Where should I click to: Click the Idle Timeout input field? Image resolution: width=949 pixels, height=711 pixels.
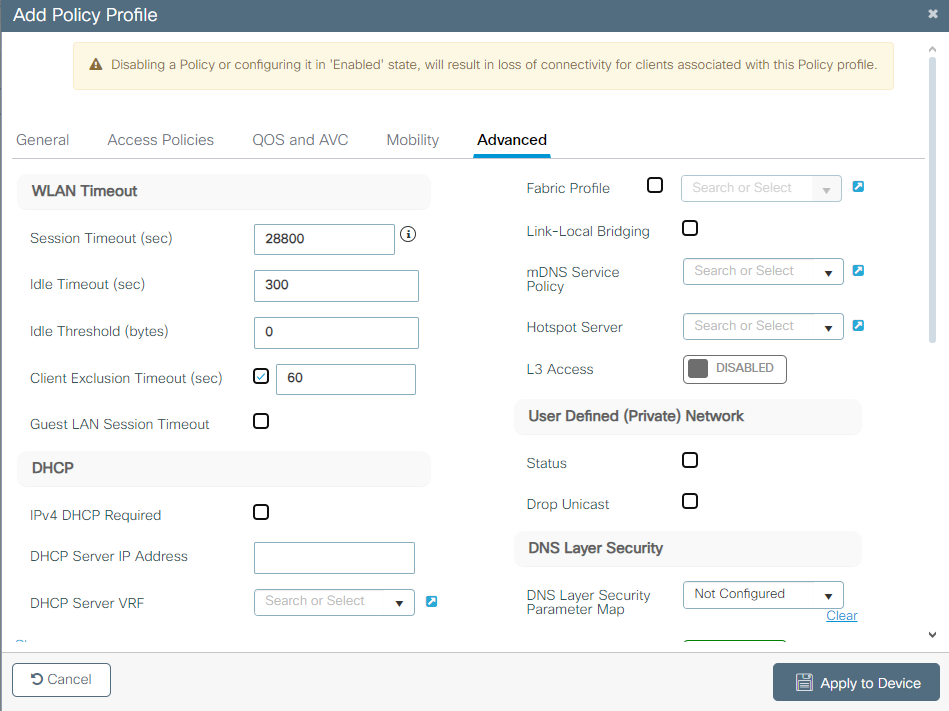point(336,285)
